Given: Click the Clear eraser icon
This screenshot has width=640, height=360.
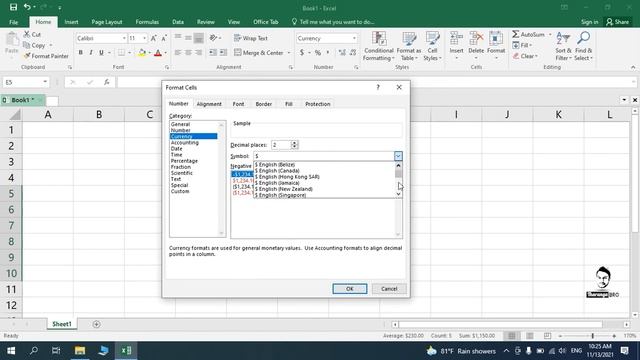Looking at the screenshot, I should tap(516, 56).
